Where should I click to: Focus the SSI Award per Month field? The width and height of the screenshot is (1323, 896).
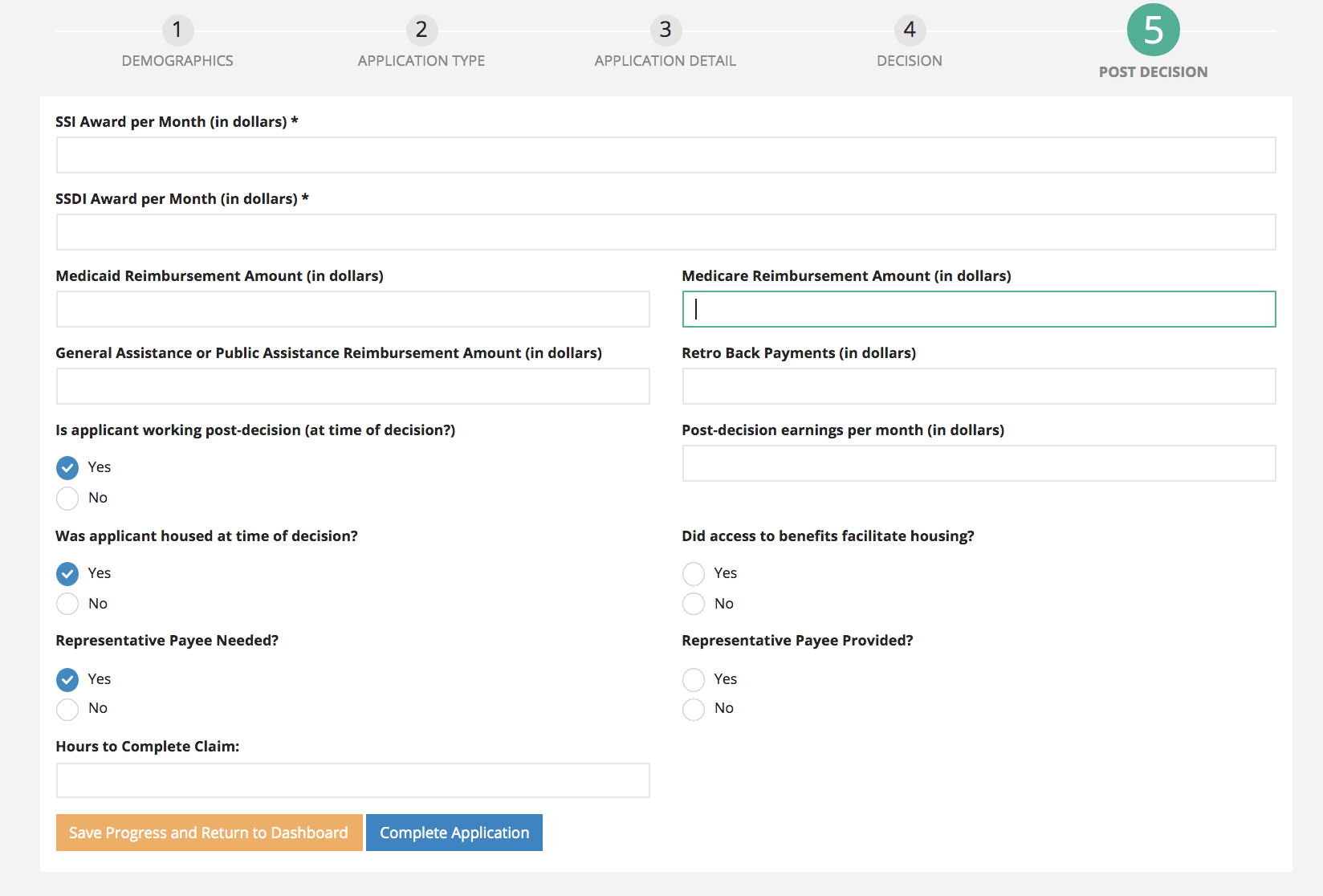click(x=666, y=155)
